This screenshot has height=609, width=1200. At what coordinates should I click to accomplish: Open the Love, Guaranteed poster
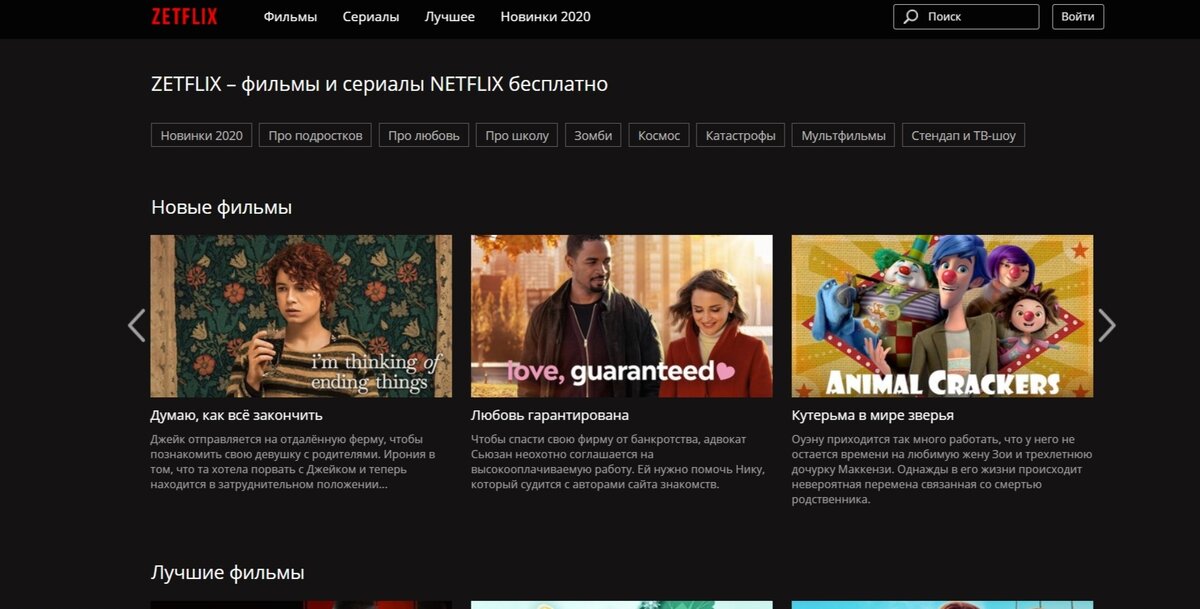coord(622,316)
